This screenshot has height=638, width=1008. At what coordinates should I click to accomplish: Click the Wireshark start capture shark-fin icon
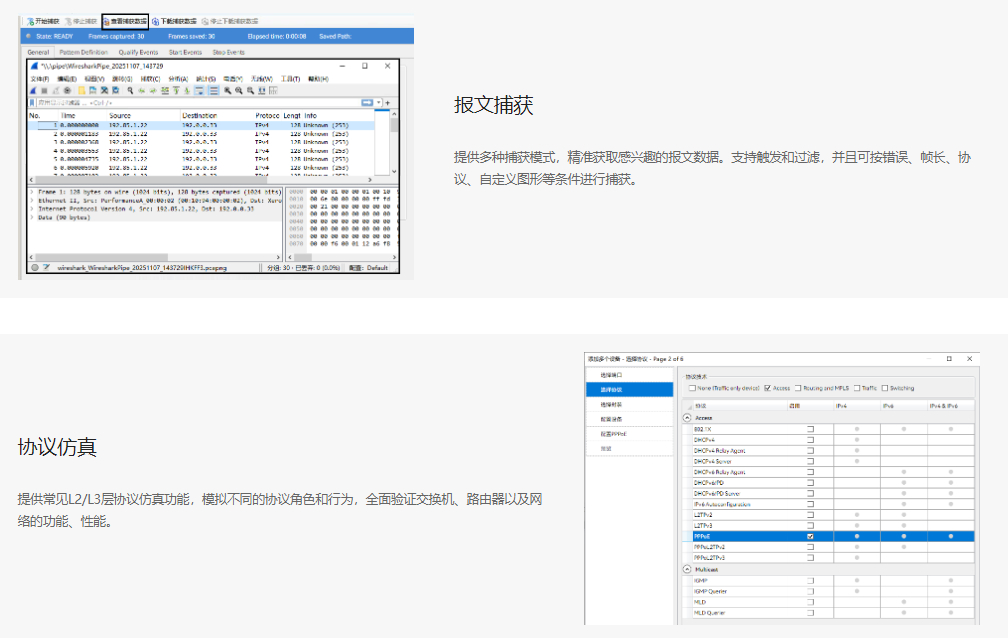(x=34, y=90)
